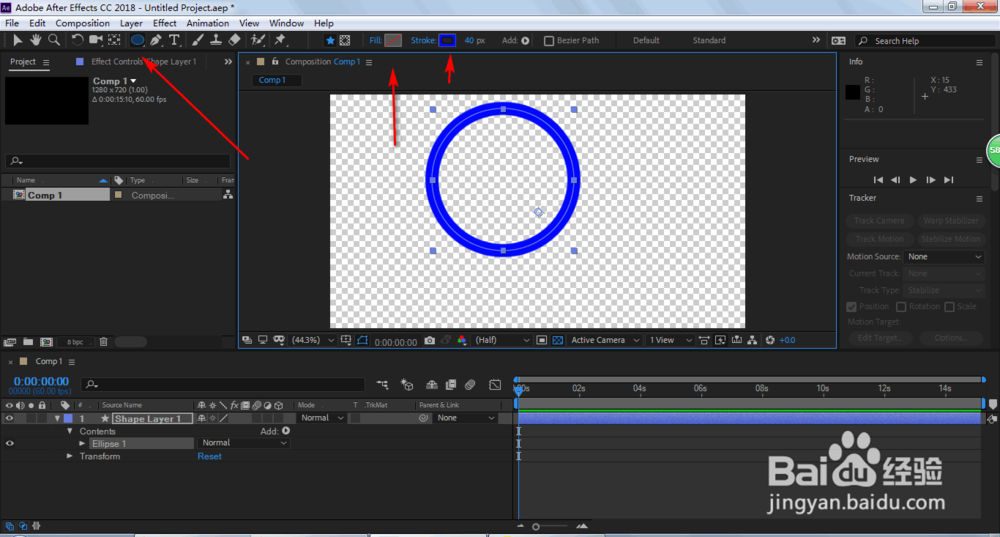Screen dimensions: 1000x537
Task: Select the Pen tool
Action: [156, 40]
